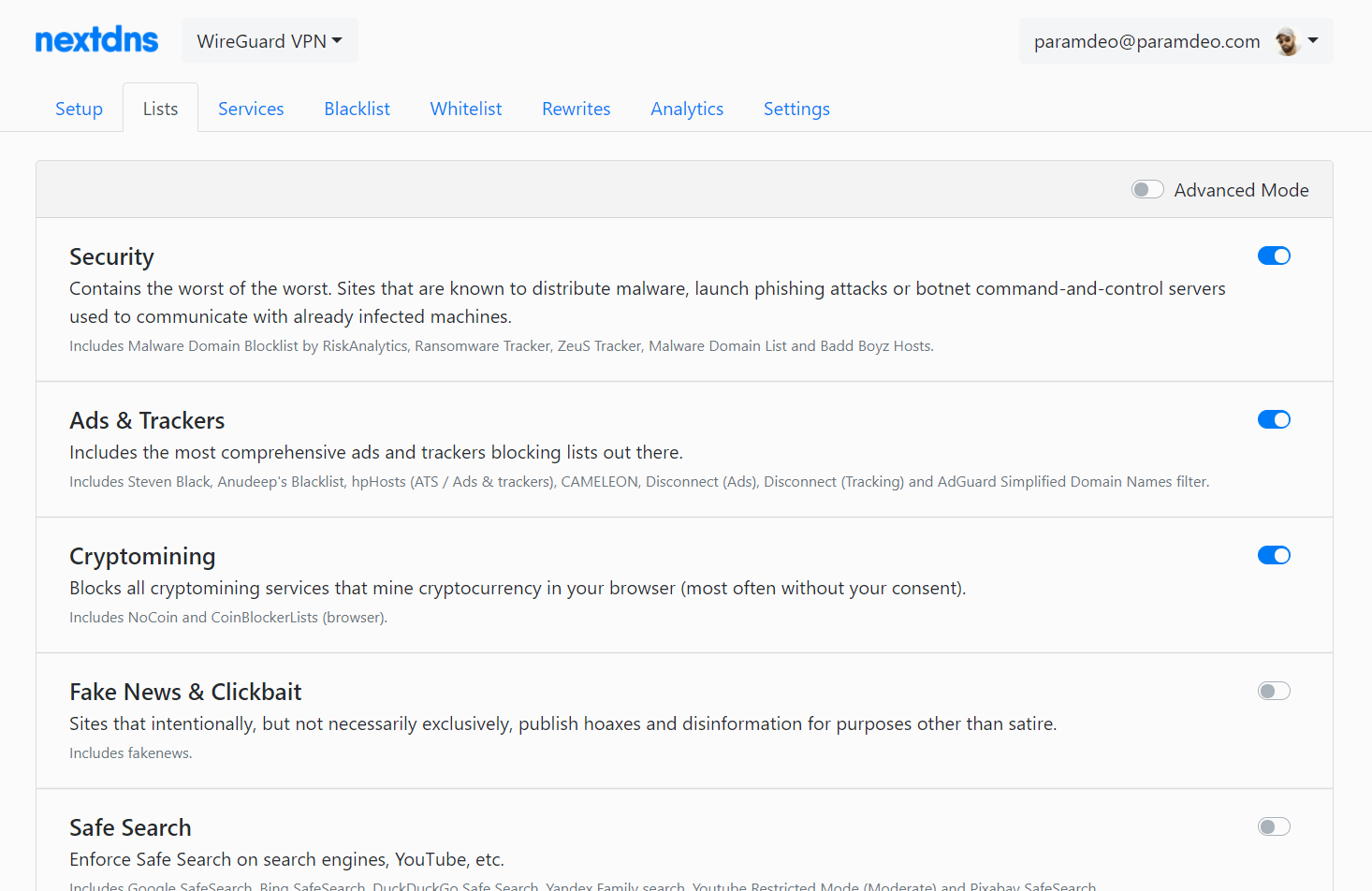Enable the Fake News & Clickbait toggle

(x=1274, y=691)
